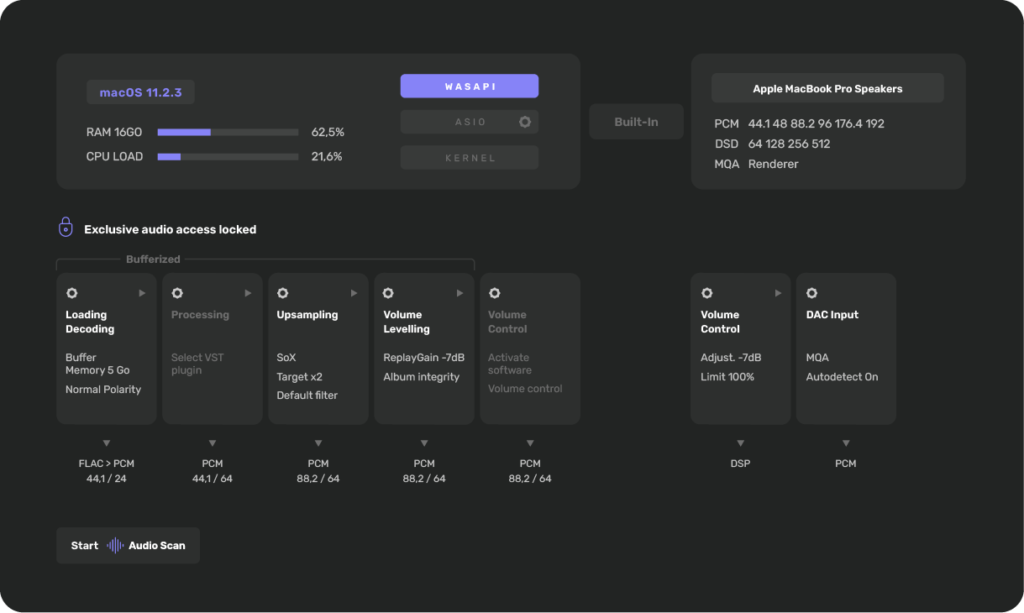This screenshot has height=613, width=1024.
Task: Click down arrow under Upsampling card
Action: pyautogui.click(x=318, y=443)
